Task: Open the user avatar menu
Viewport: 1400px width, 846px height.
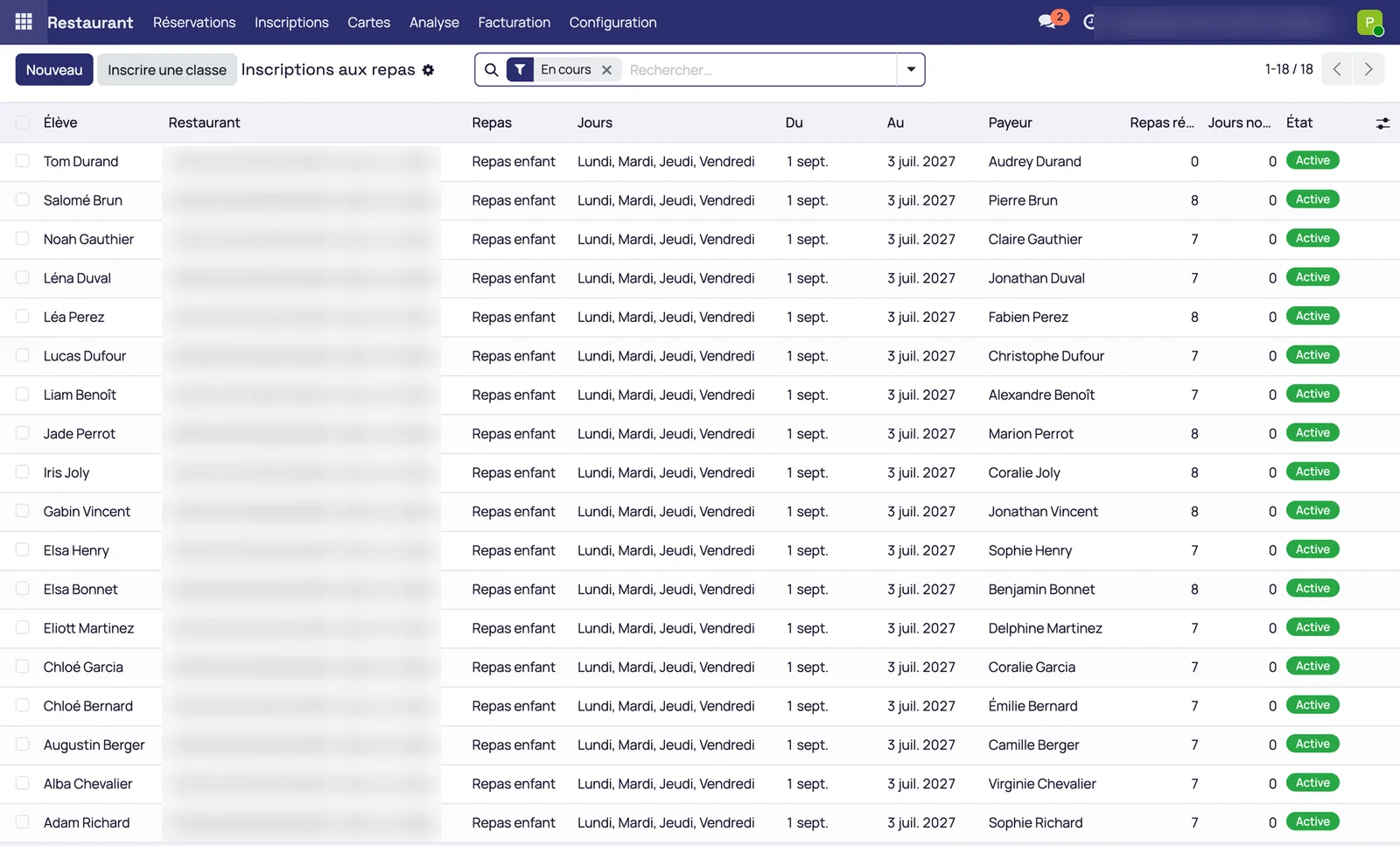Action: point(1369,22)
